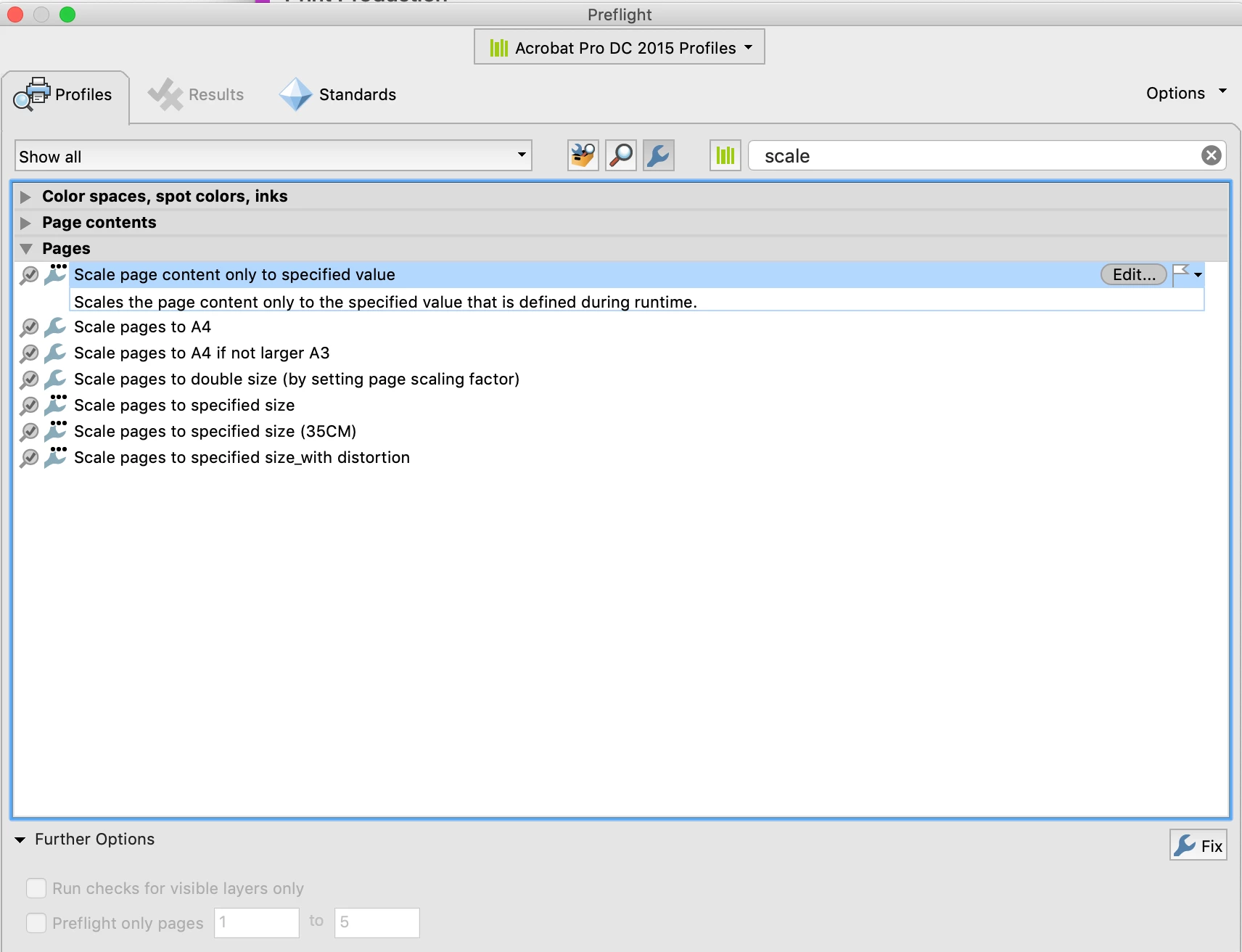Image resolution: width=1242 pixels, height=952 pixels.
Task: Click wrench icon for Scale pages to A4 if not larger A3
Action: 55,353
